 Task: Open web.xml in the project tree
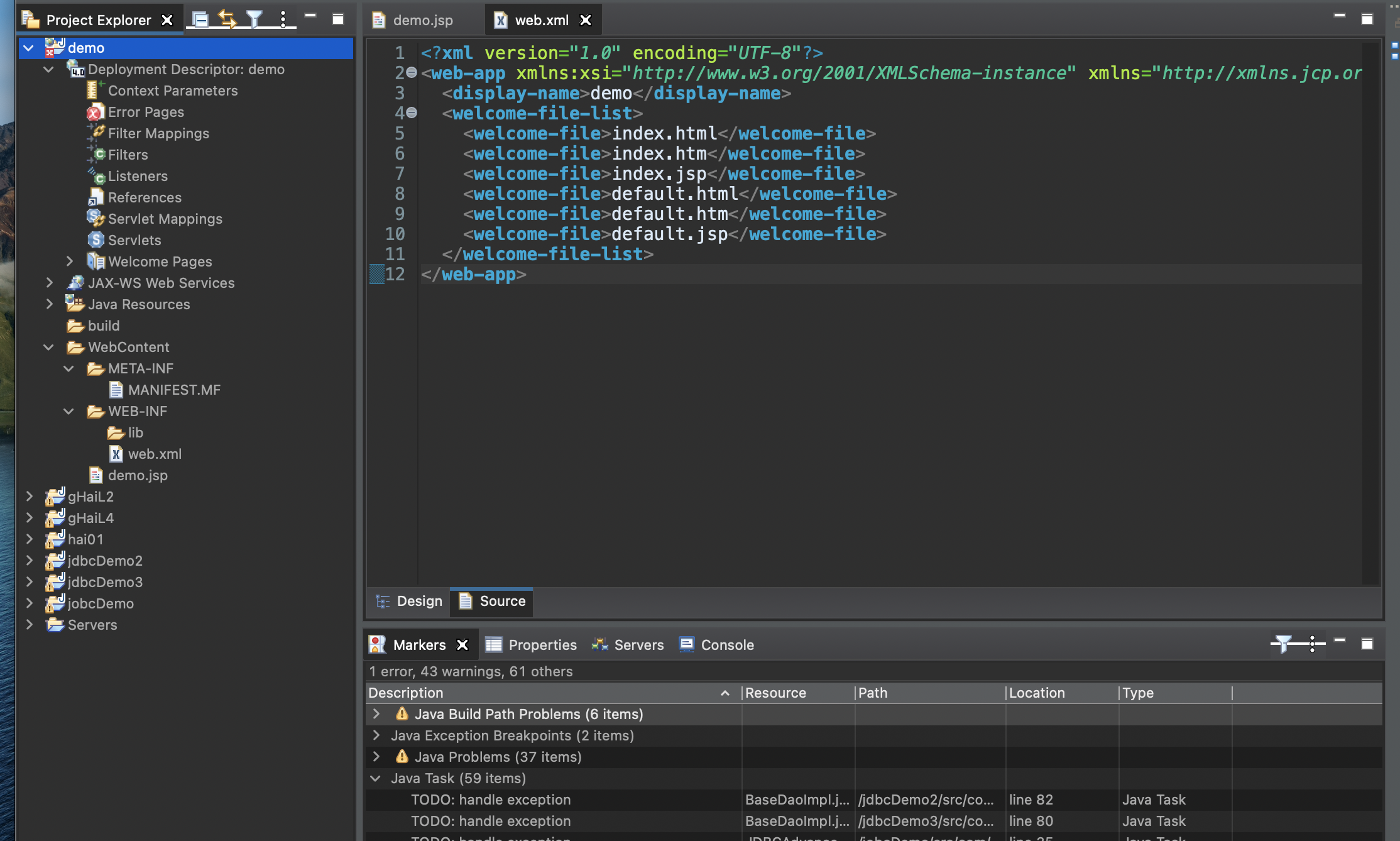[155, 454]
